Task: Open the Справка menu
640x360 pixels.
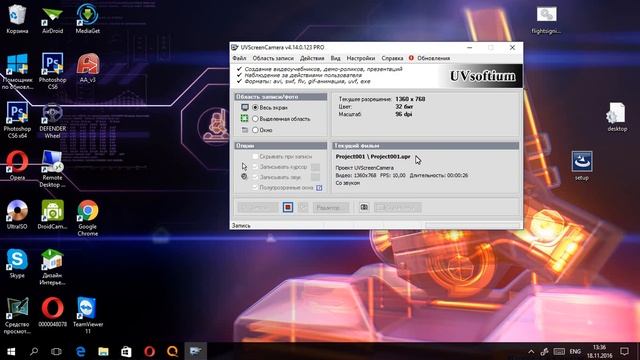Action: tap(392, 58)
